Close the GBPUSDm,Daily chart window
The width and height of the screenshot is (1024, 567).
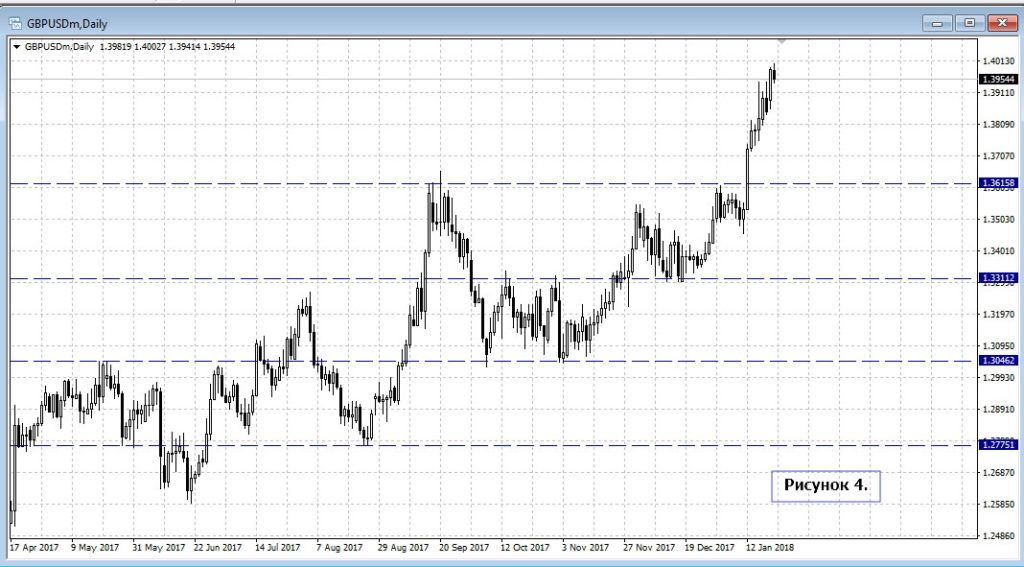click(1000, 22)
